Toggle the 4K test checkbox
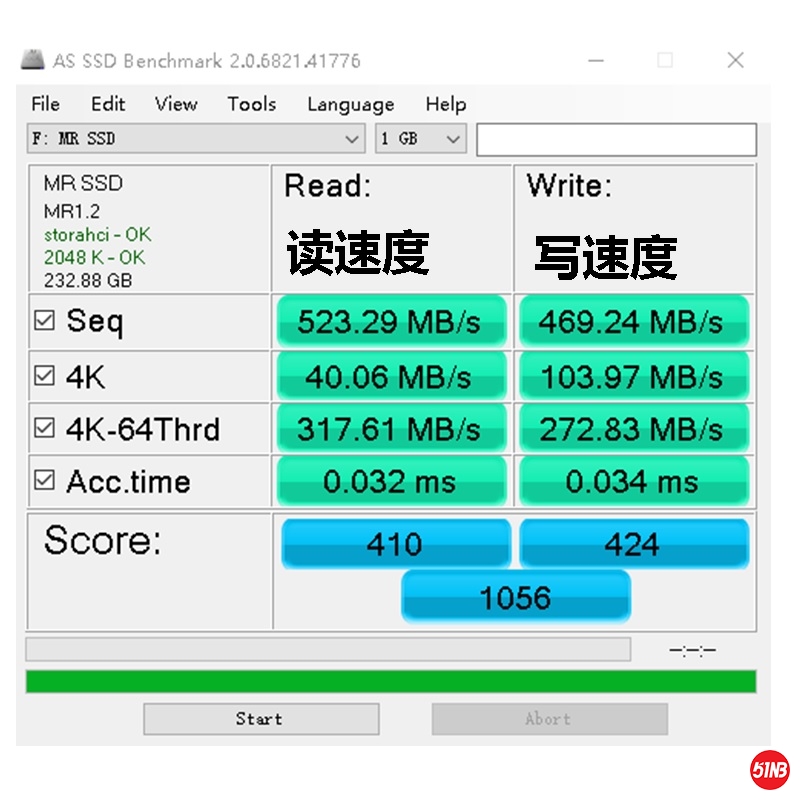This screenshot has width=800, height=800. (x=44, y=376)
